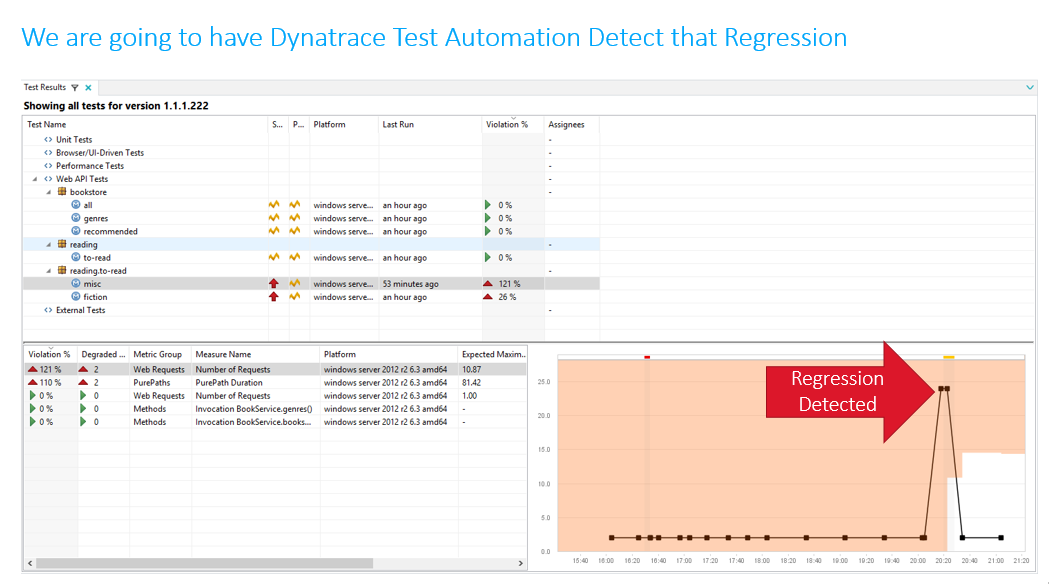Sort by Measure Name column header

pos(256,355)
